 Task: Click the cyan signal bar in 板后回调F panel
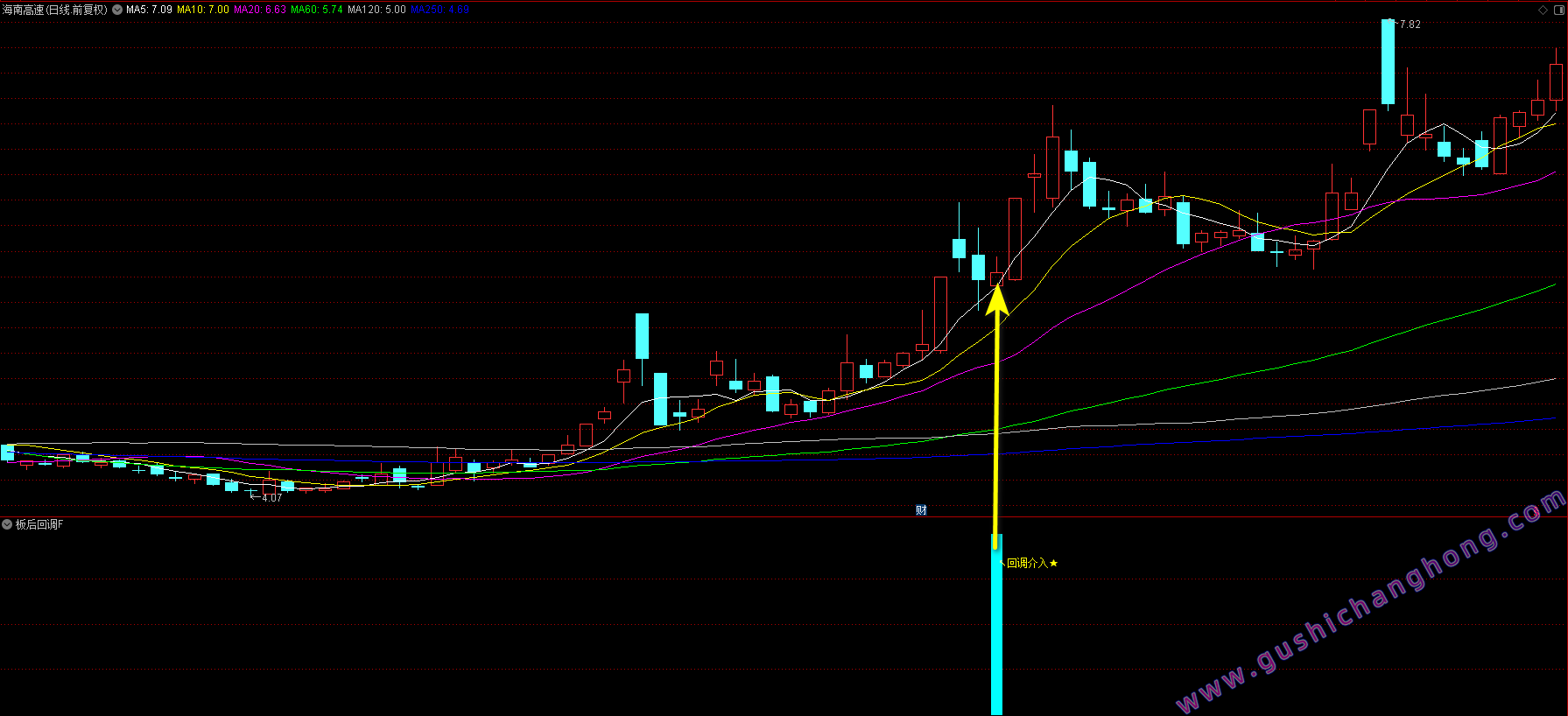pyautogui.click(x=996, y=624)
